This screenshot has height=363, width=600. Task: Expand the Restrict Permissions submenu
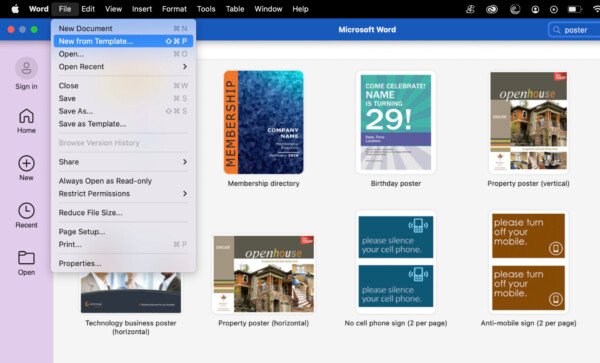tap(123, 194)
